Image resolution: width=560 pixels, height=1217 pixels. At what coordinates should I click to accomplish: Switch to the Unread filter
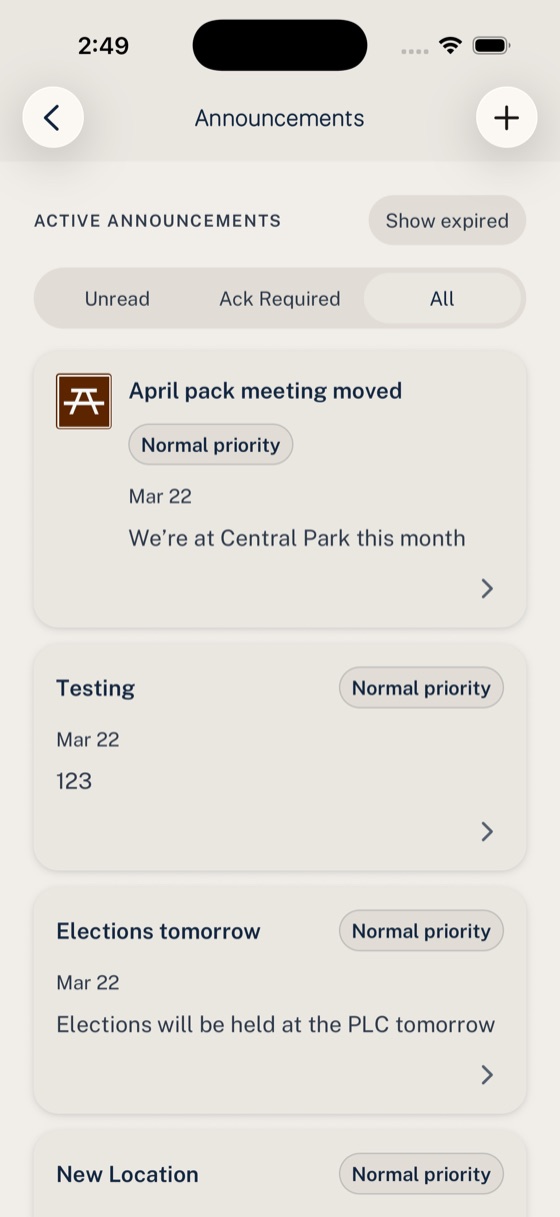tap(117, 298)
